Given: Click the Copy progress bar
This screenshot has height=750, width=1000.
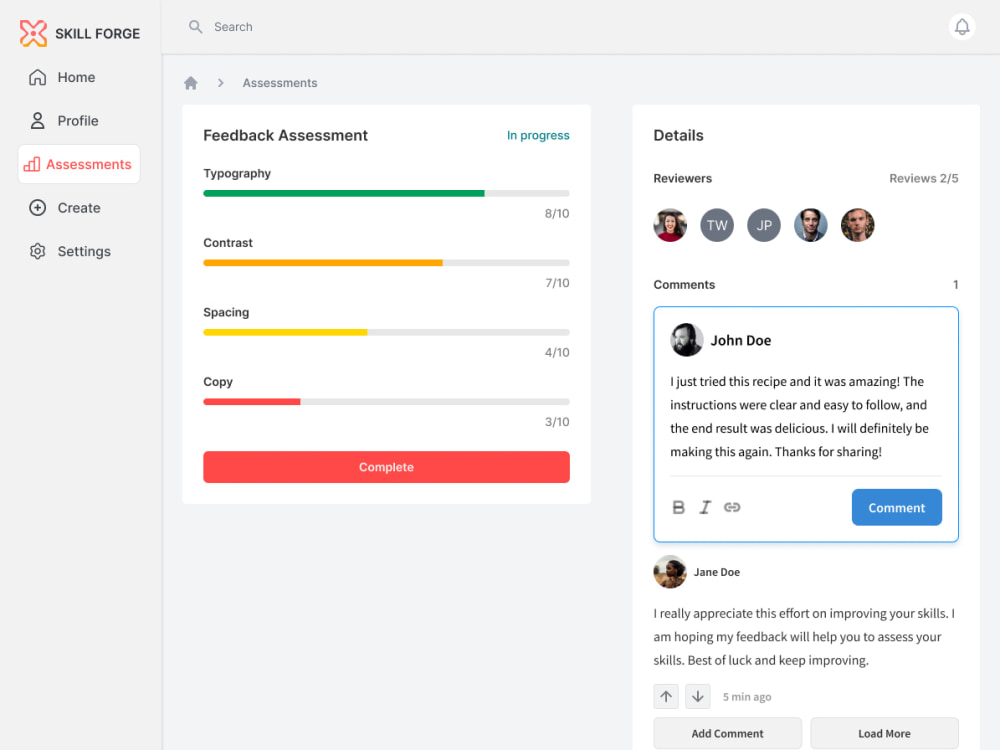Looking at the screenshot, I should 386,402.
